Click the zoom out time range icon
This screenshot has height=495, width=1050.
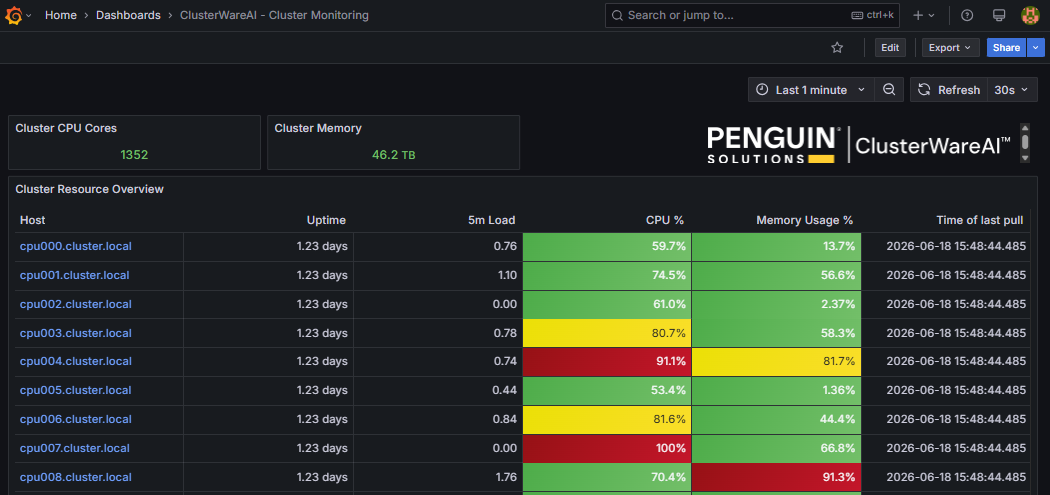(x=889, y=90)
